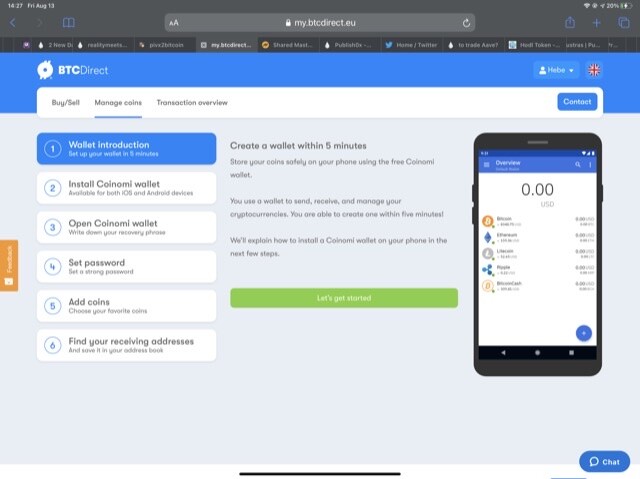Tap the AA reader text-size button
The height and width of the screenshot is (479, 640).
pyautogui.click(x=174, y=23)
